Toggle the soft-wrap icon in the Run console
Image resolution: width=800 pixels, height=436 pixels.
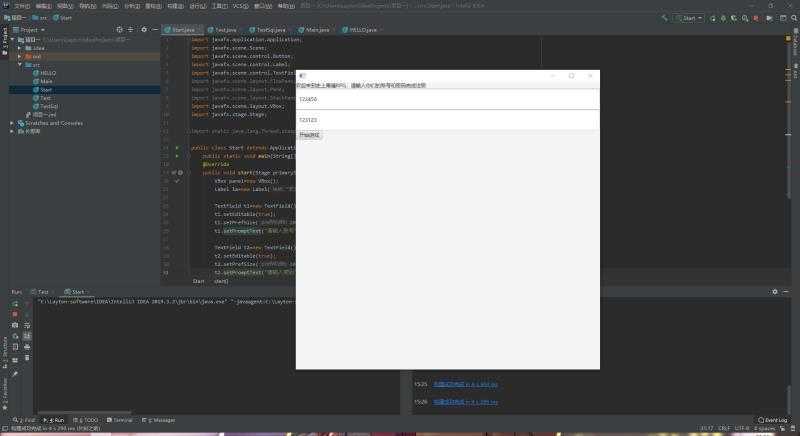tap(27, 325)
